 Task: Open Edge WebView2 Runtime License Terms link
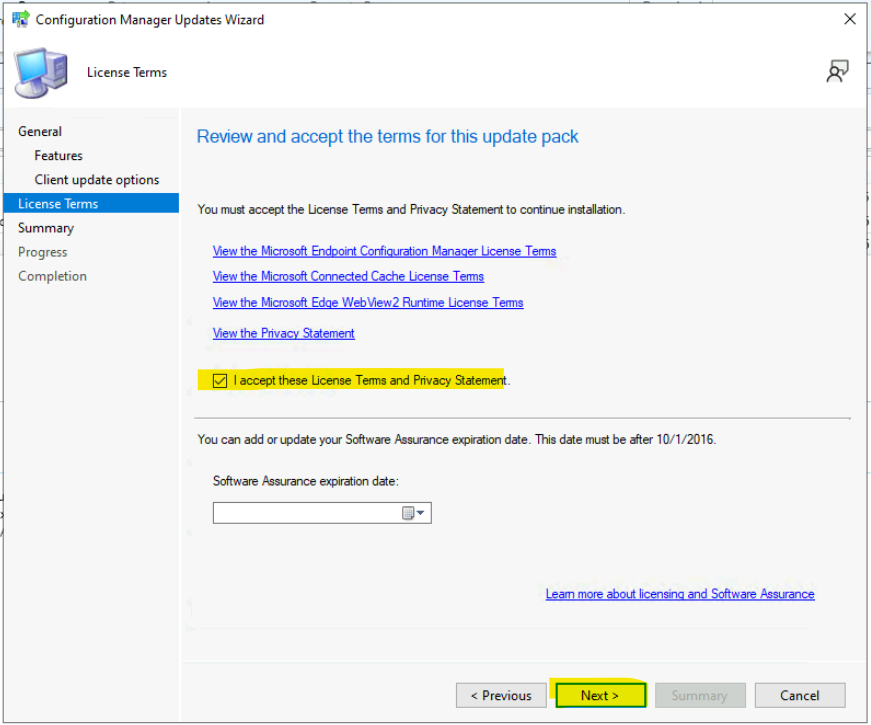coord(368,303)
